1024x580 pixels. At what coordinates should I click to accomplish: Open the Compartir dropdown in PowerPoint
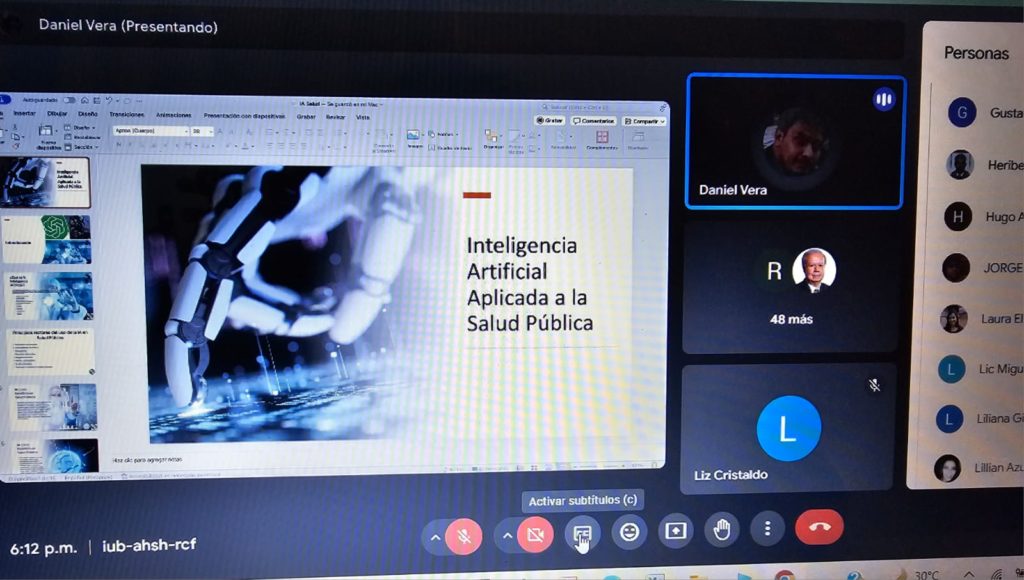pyautogui.click(x=644, y=121)
